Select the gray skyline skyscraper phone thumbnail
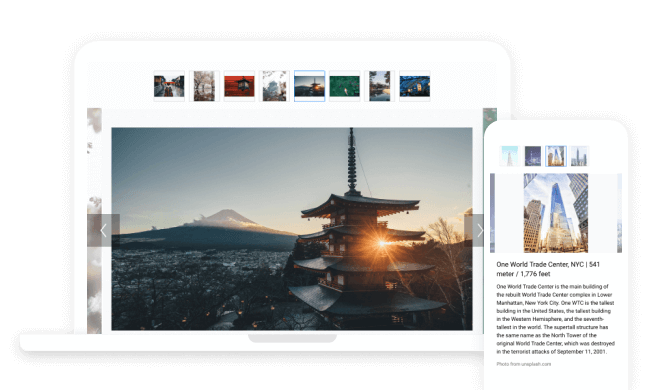 579,156
